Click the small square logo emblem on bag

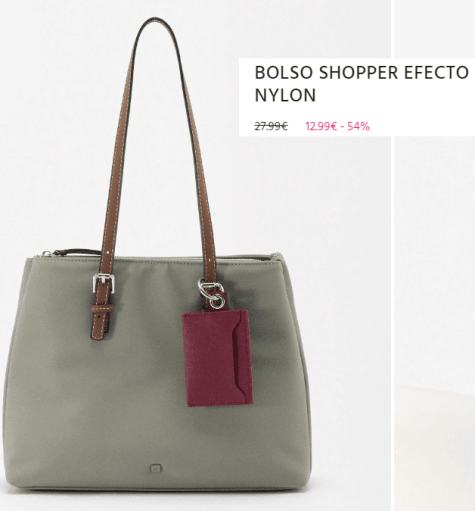[x=156, y=468]
